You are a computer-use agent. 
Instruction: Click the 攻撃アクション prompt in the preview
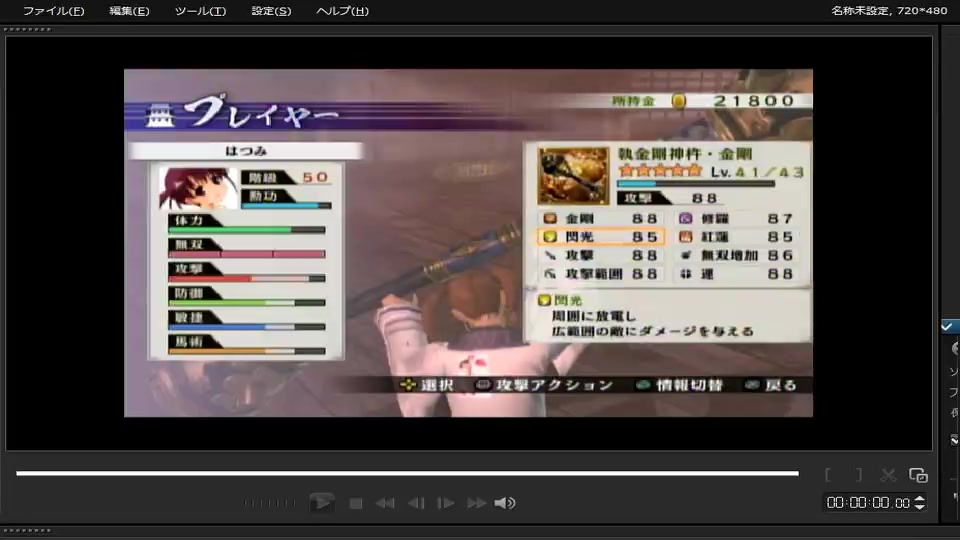pyautogui.click(x=544, y=385)
